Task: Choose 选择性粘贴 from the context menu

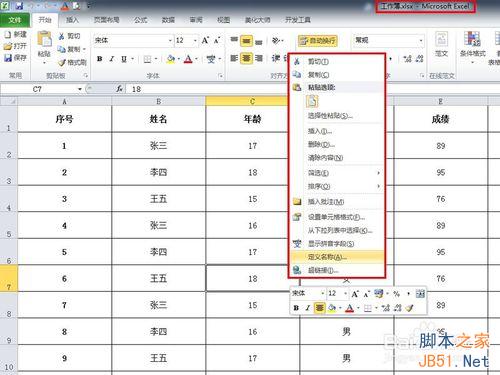Action: pyautogui.click(x=337, y=116)
